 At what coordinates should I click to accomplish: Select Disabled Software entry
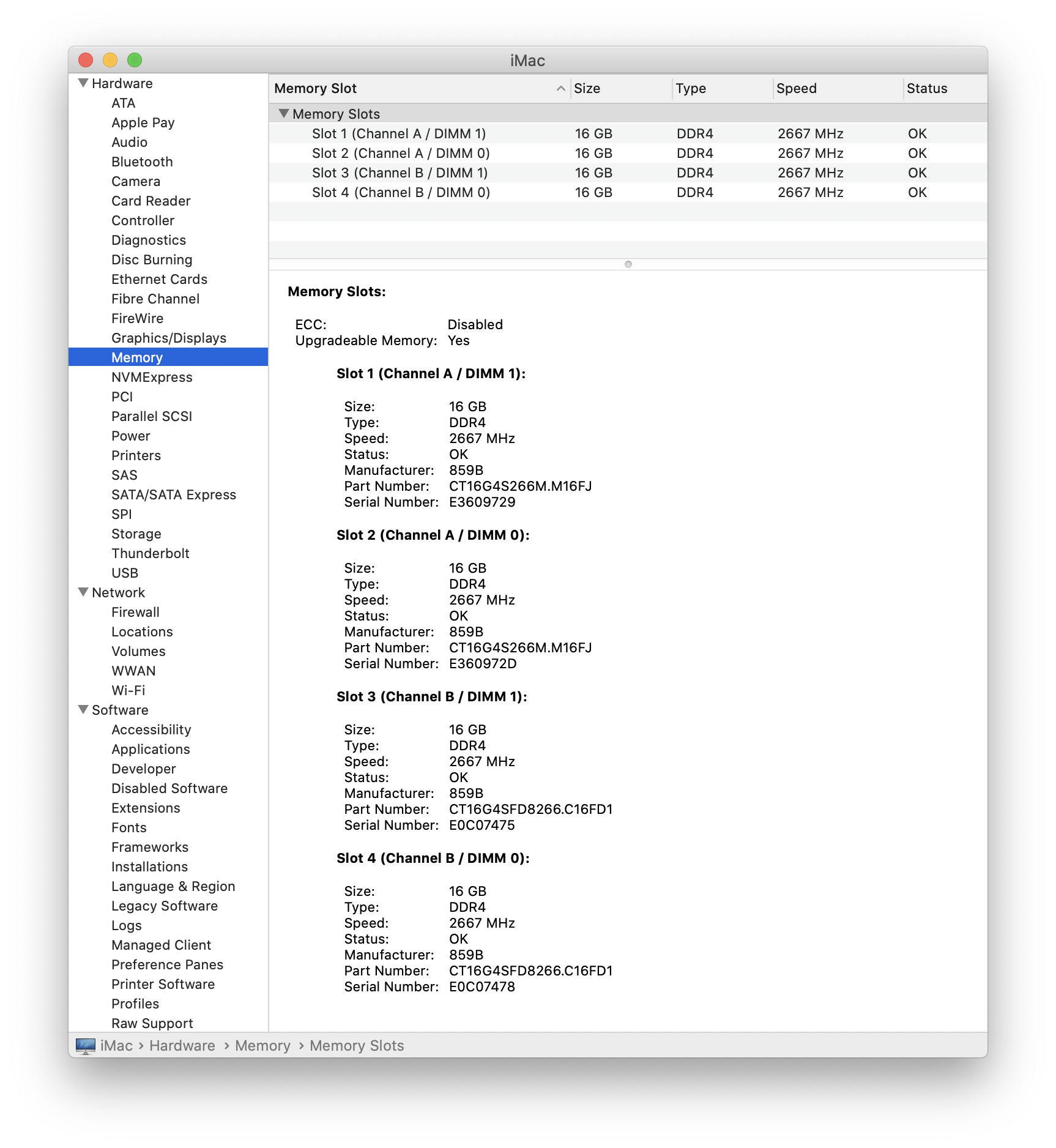(169, 788)
